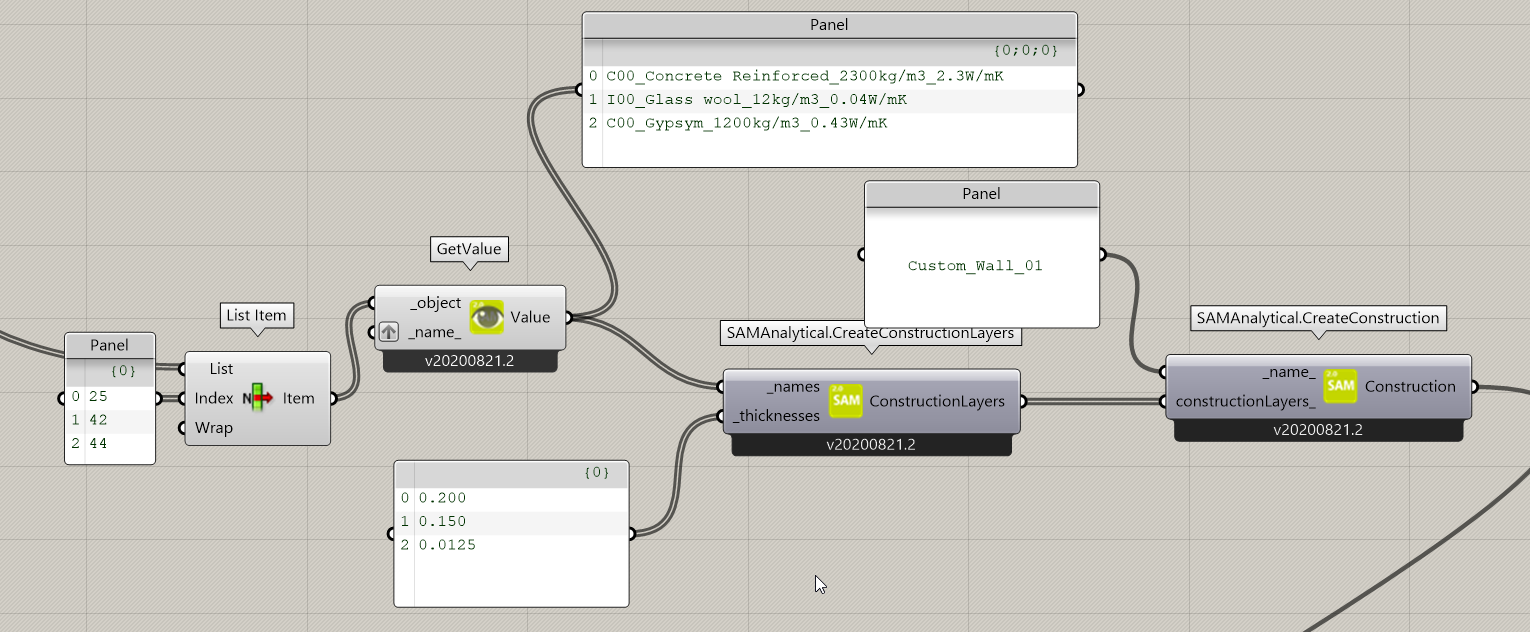Viewport: 1530px width, 632px height.
Task: Select the Wrap input of List Item
Action: (x=214, y=428)
